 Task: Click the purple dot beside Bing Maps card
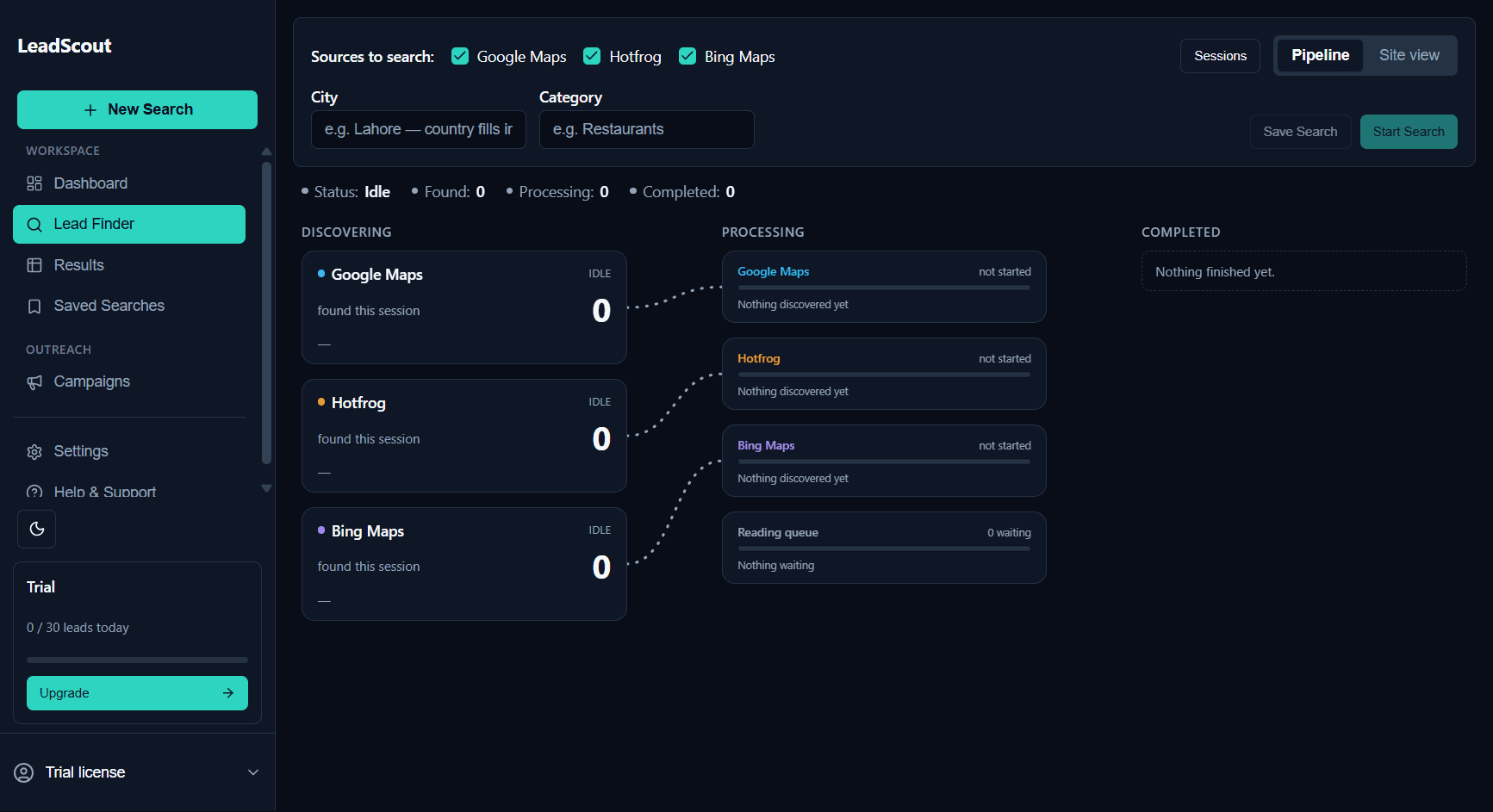(x=321, y=530)
